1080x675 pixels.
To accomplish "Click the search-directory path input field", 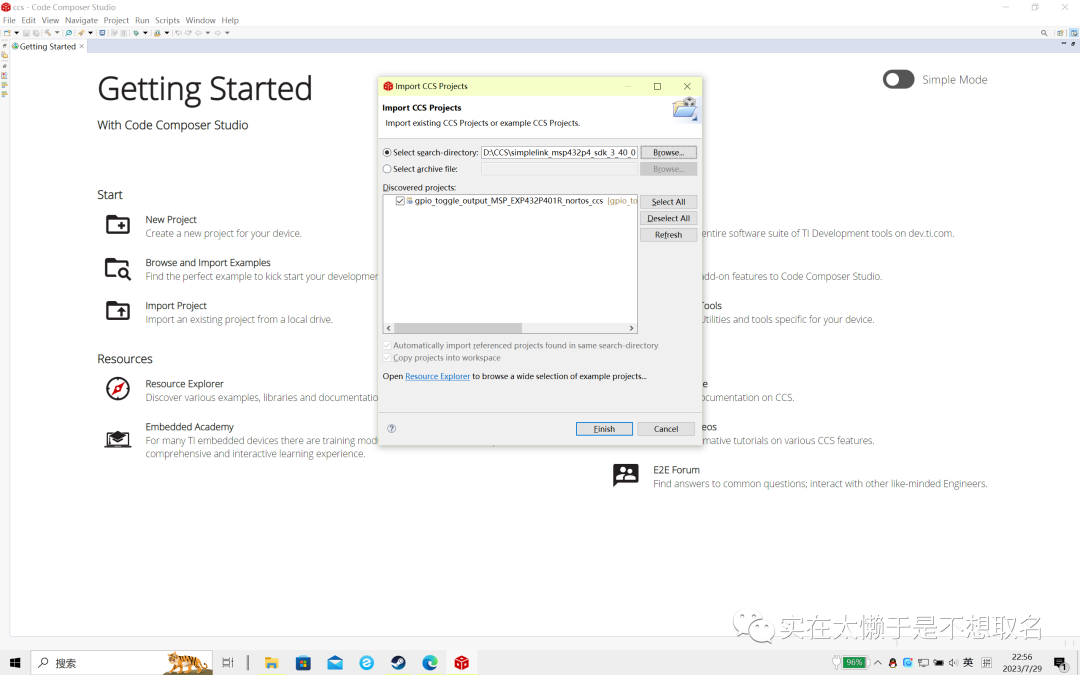I will click(x=559, y=153).
